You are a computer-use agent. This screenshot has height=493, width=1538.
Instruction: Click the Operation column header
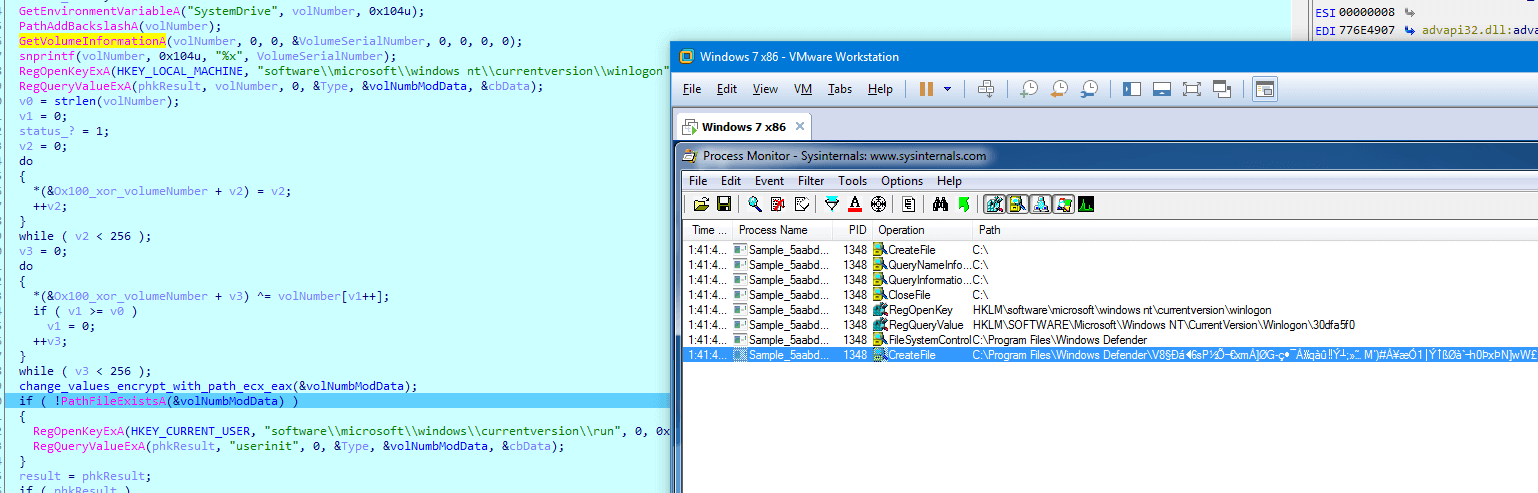[x=922, y=230]
